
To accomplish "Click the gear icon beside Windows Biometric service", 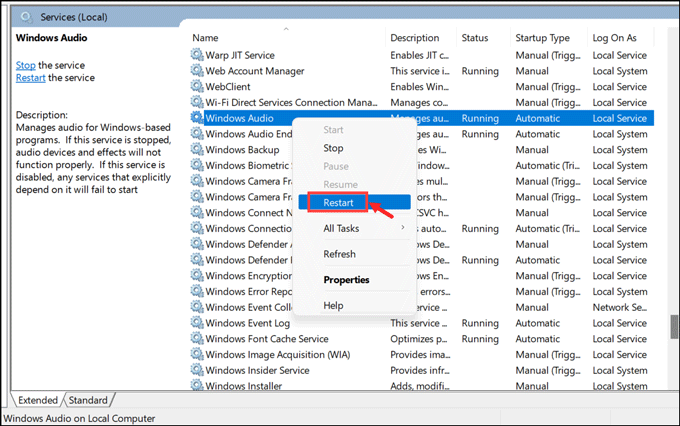I will click(x=197, y=165).
